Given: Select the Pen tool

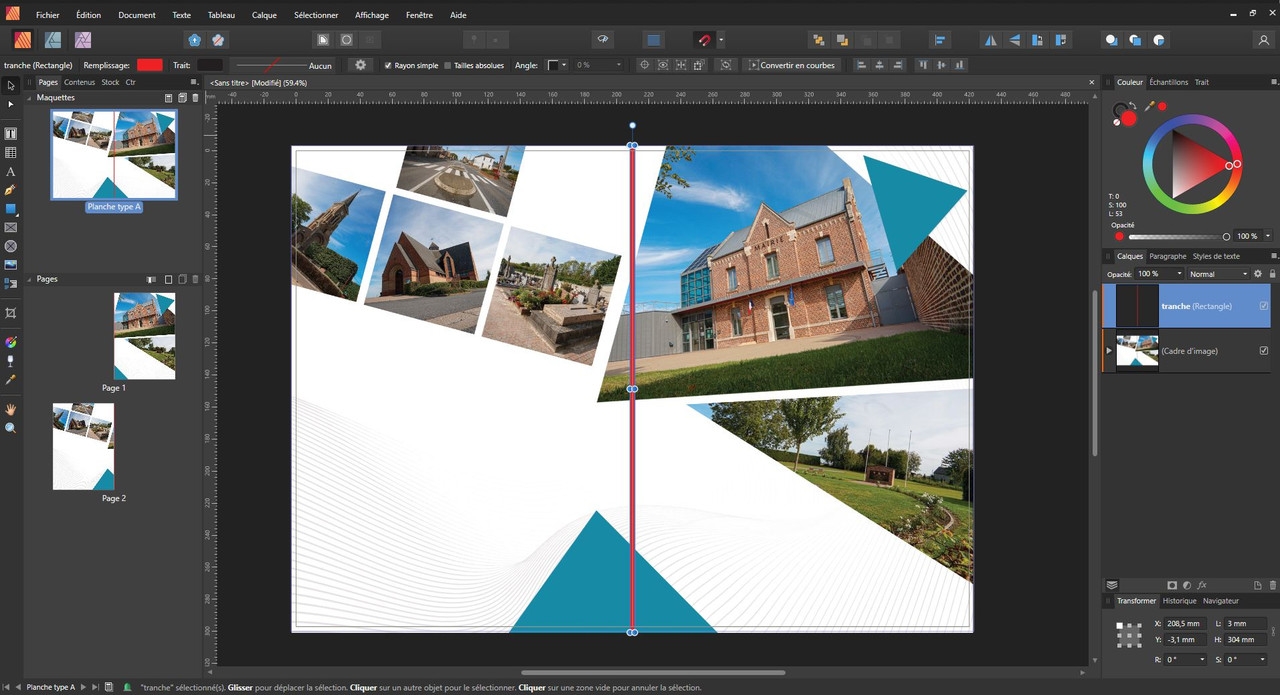Looking at the screenshot, I should 11,190.
